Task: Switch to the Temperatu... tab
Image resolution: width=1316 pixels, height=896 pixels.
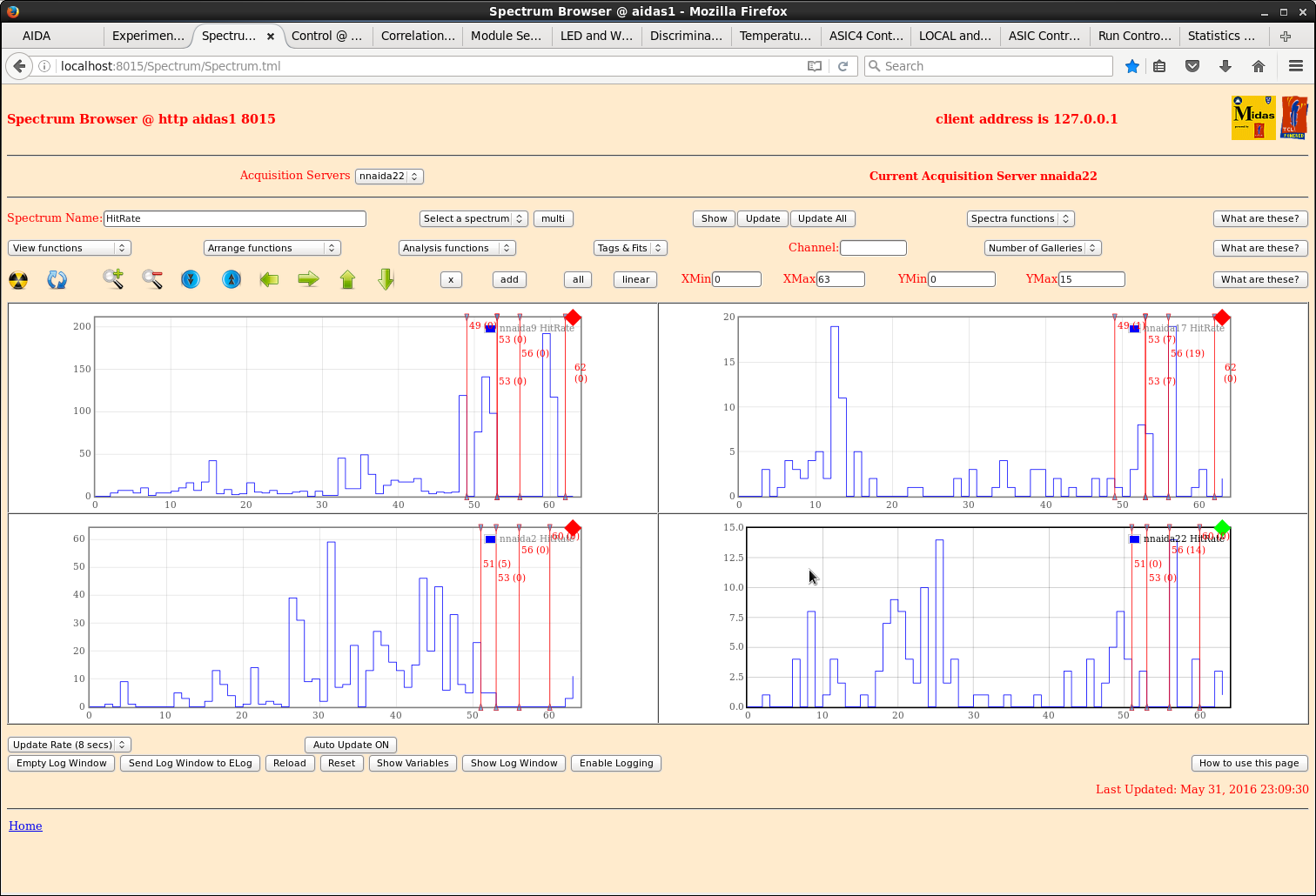Action: [775, 36]
